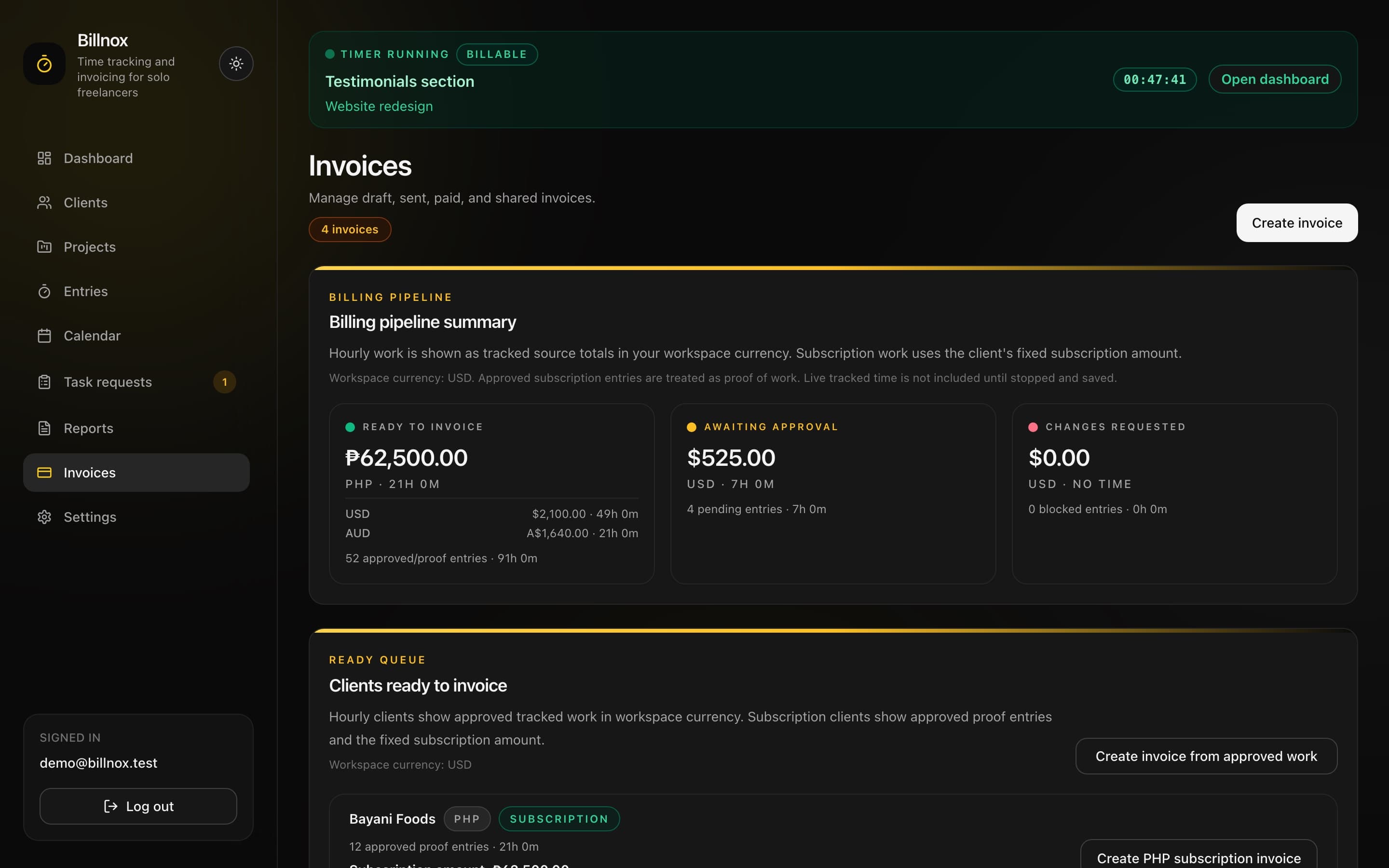Click the Log out button
The image size is (1389, 868).
(138, 806)
